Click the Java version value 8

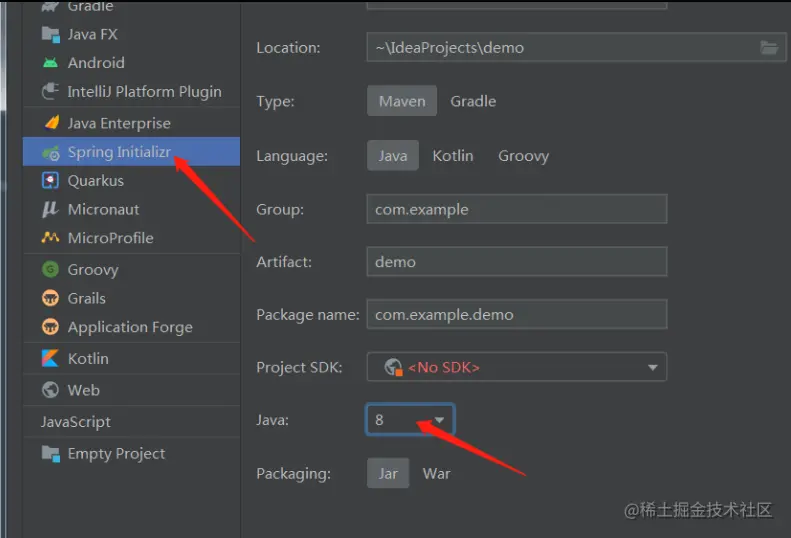[x=379, y=420]
